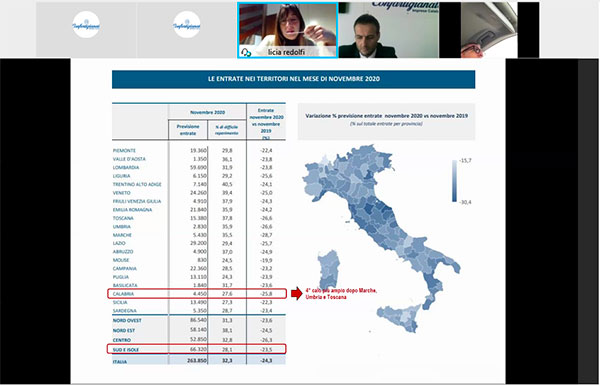
Task: Click the 'PUGLIA' row label
Action: pyautogui.click(x=121, y=277)
